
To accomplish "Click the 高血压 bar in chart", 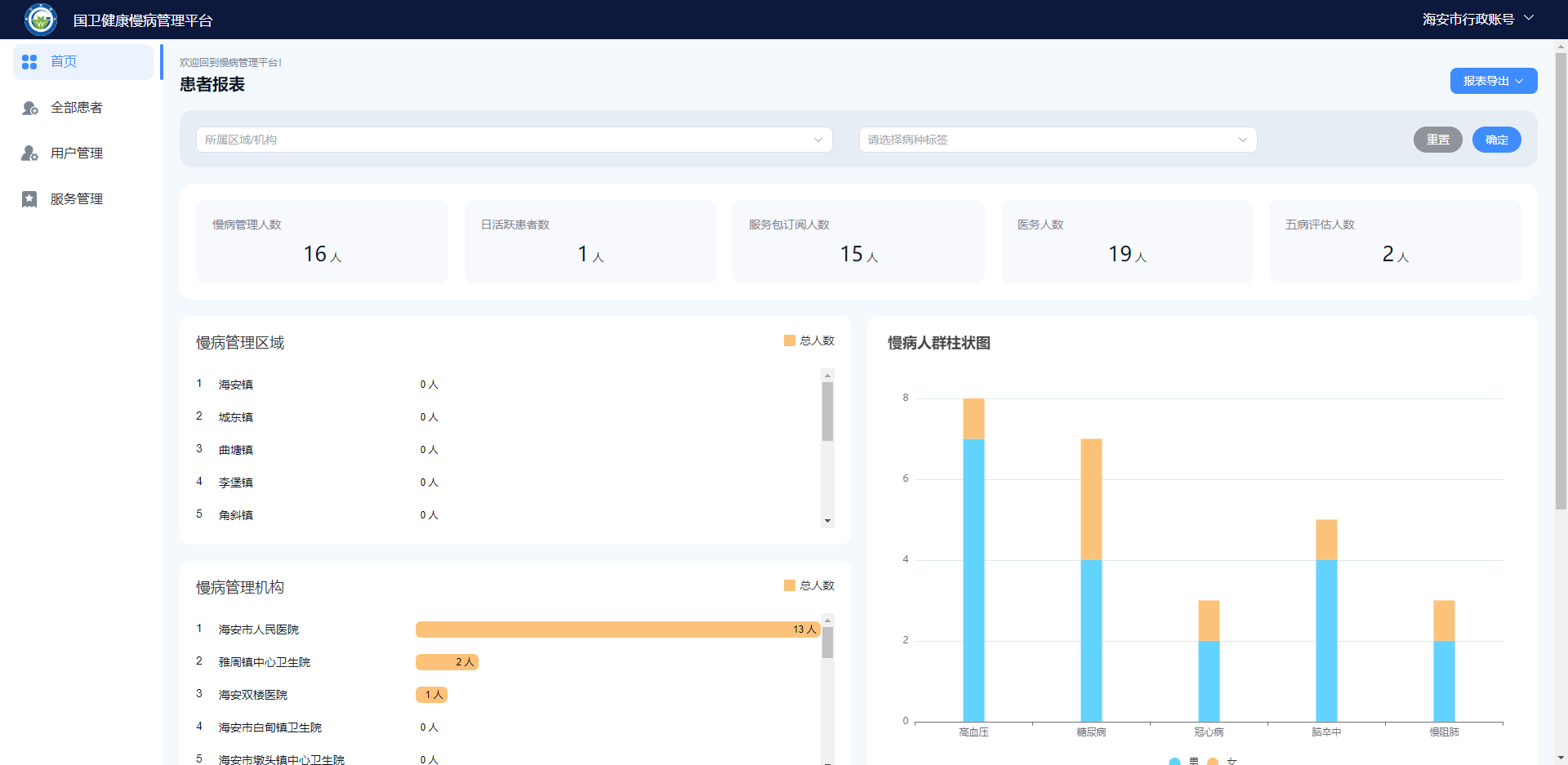I will (973, 560).
